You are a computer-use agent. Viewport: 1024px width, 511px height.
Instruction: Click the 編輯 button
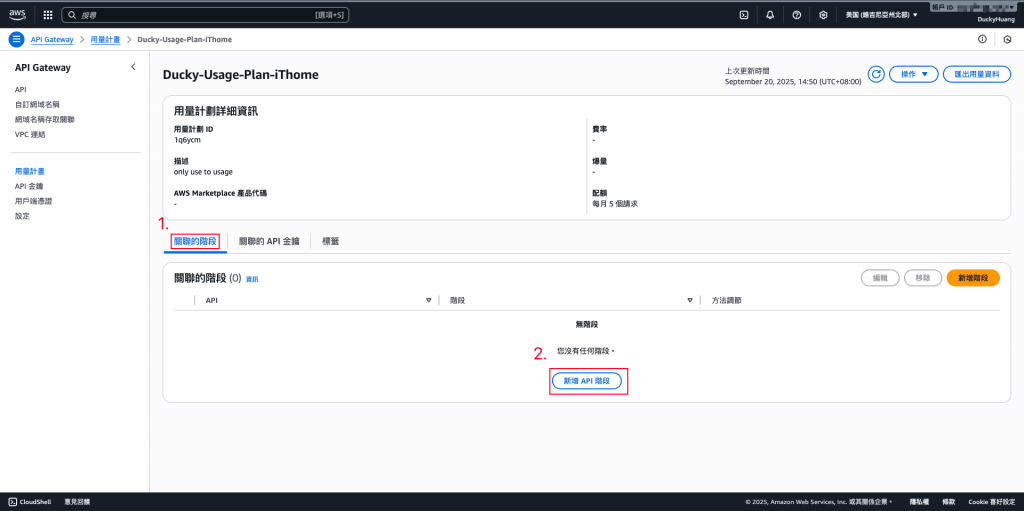(x=880, y=278)
